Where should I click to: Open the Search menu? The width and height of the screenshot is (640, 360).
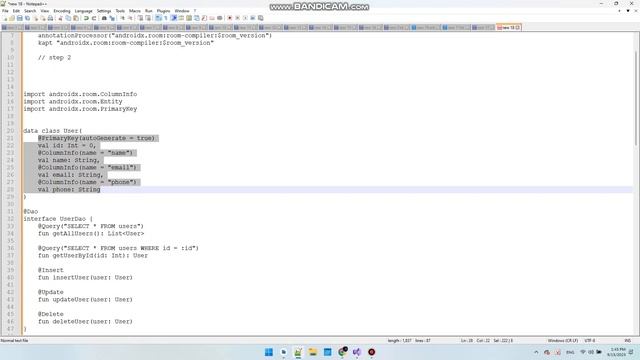pyautogui.click(x=30, y=11)
